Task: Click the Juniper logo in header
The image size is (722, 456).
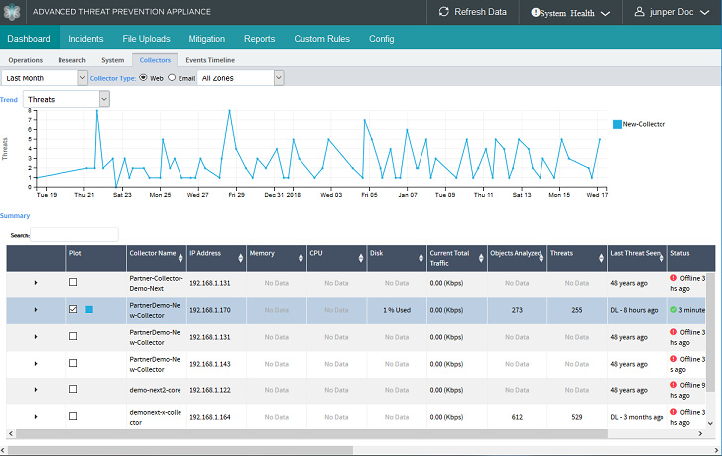Action: point(14,13)
